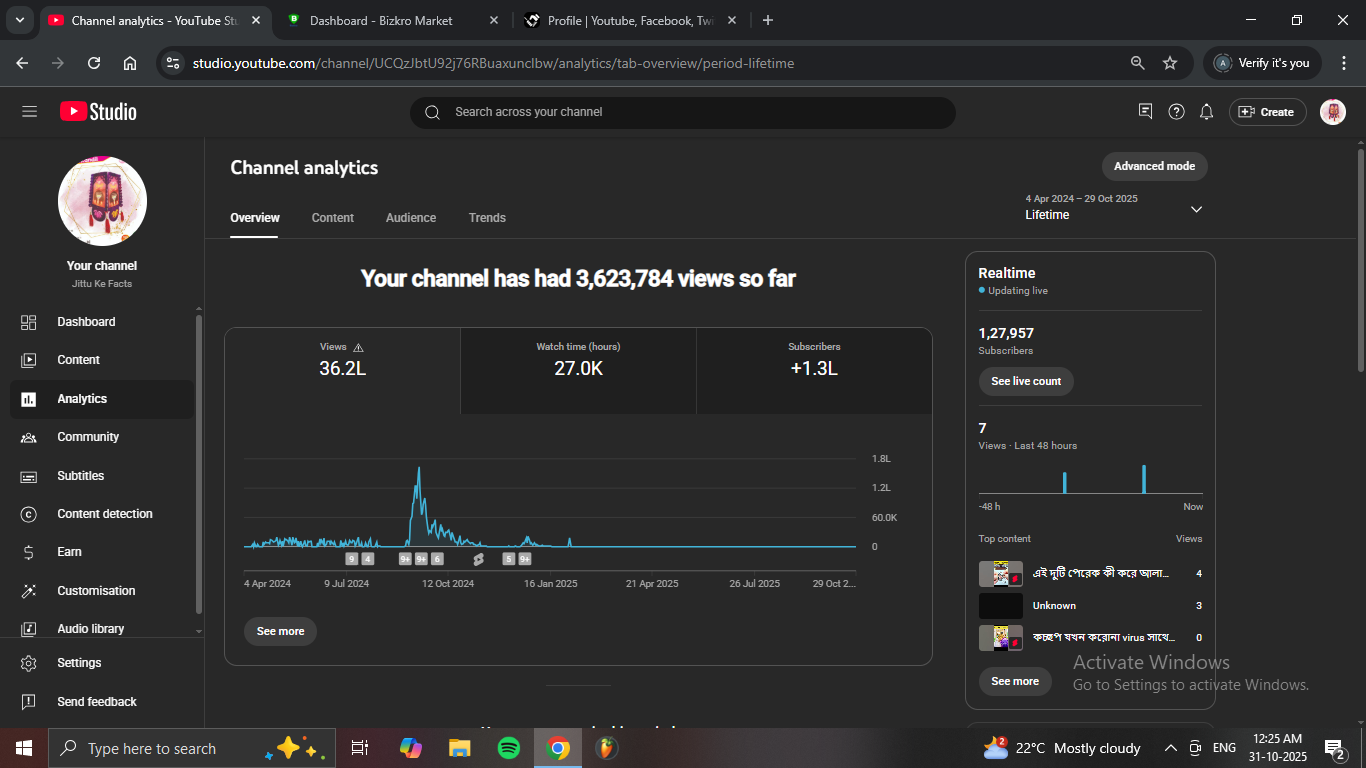Click the Customisation wand icon
This screenshot has width=1366, height=768.
tap(29, 591)
